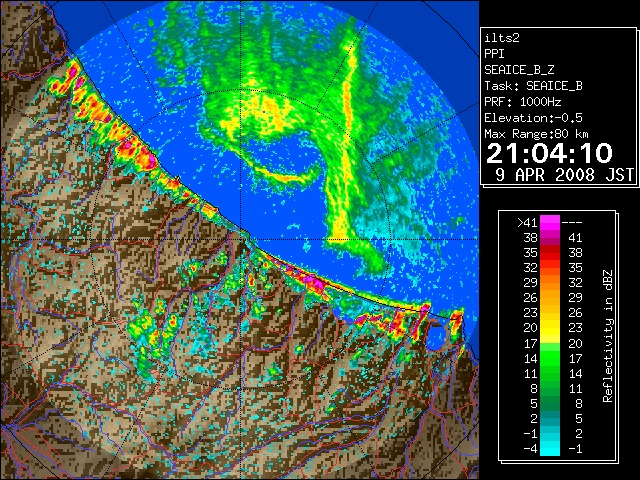Image resolution: width=640 pixels, height=480 pixels.
Task: Select the 'Task: SEAICE_B' line
Action: (x=533, y=86)
